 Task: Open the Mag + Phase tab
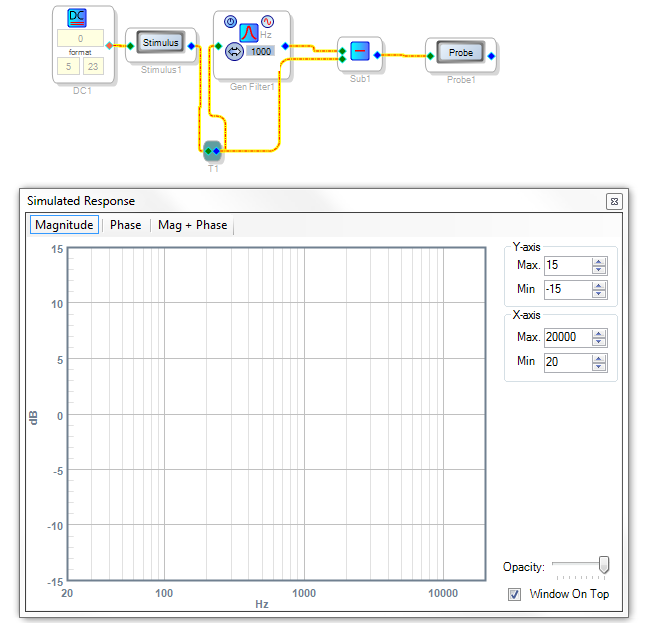tap(192, 225)
